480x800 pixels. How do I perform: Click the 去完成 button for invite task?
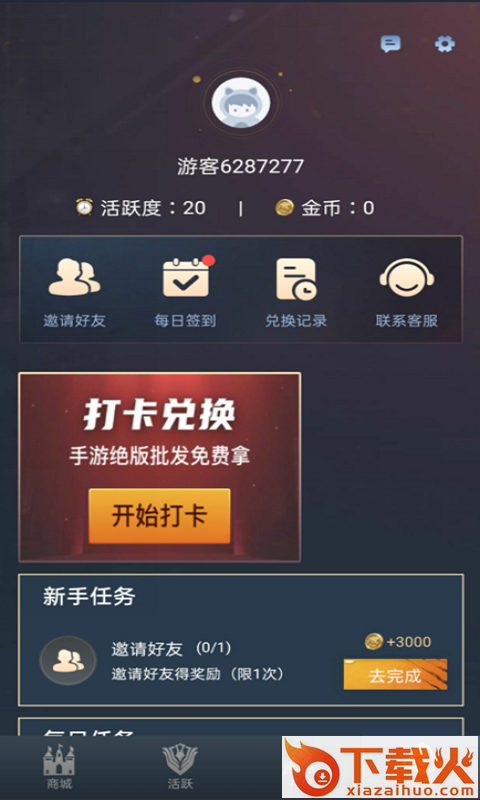(x=395, y=674)
